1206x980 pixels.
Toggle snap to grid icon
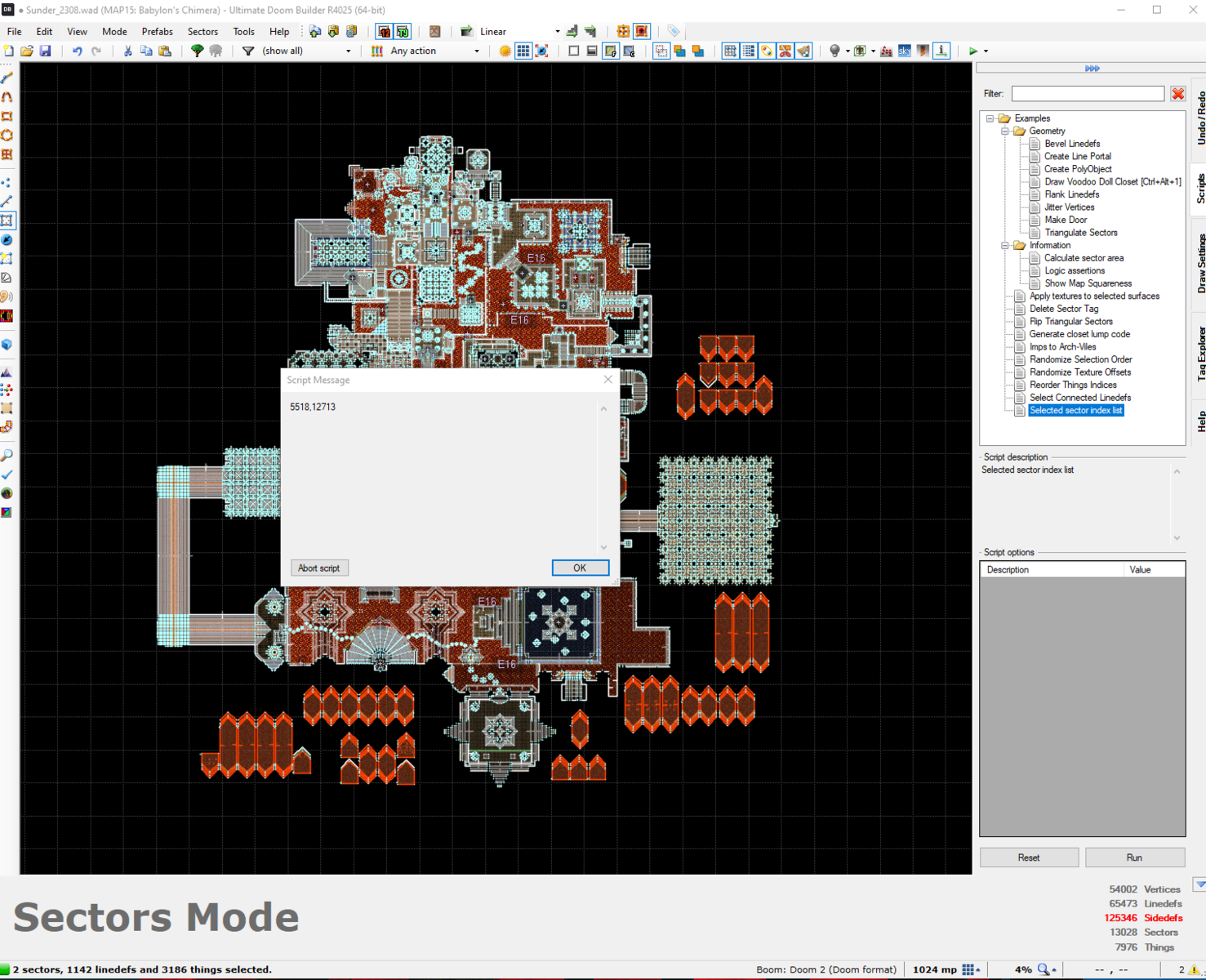730,51
